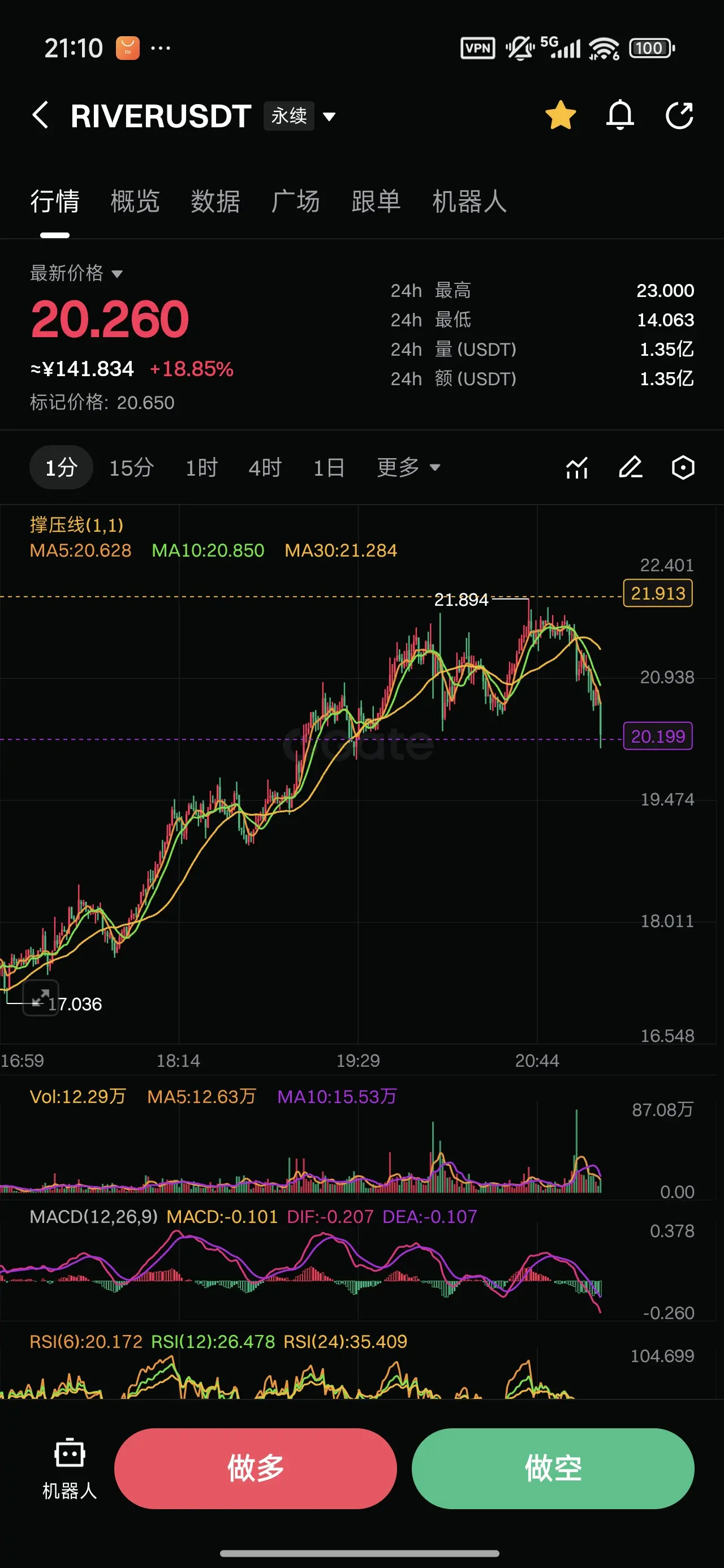Viewport: 724px width, 1568px height.
Task: Tap the latest price 20.260
Action: pyautogui.click(x=110, y=319)
